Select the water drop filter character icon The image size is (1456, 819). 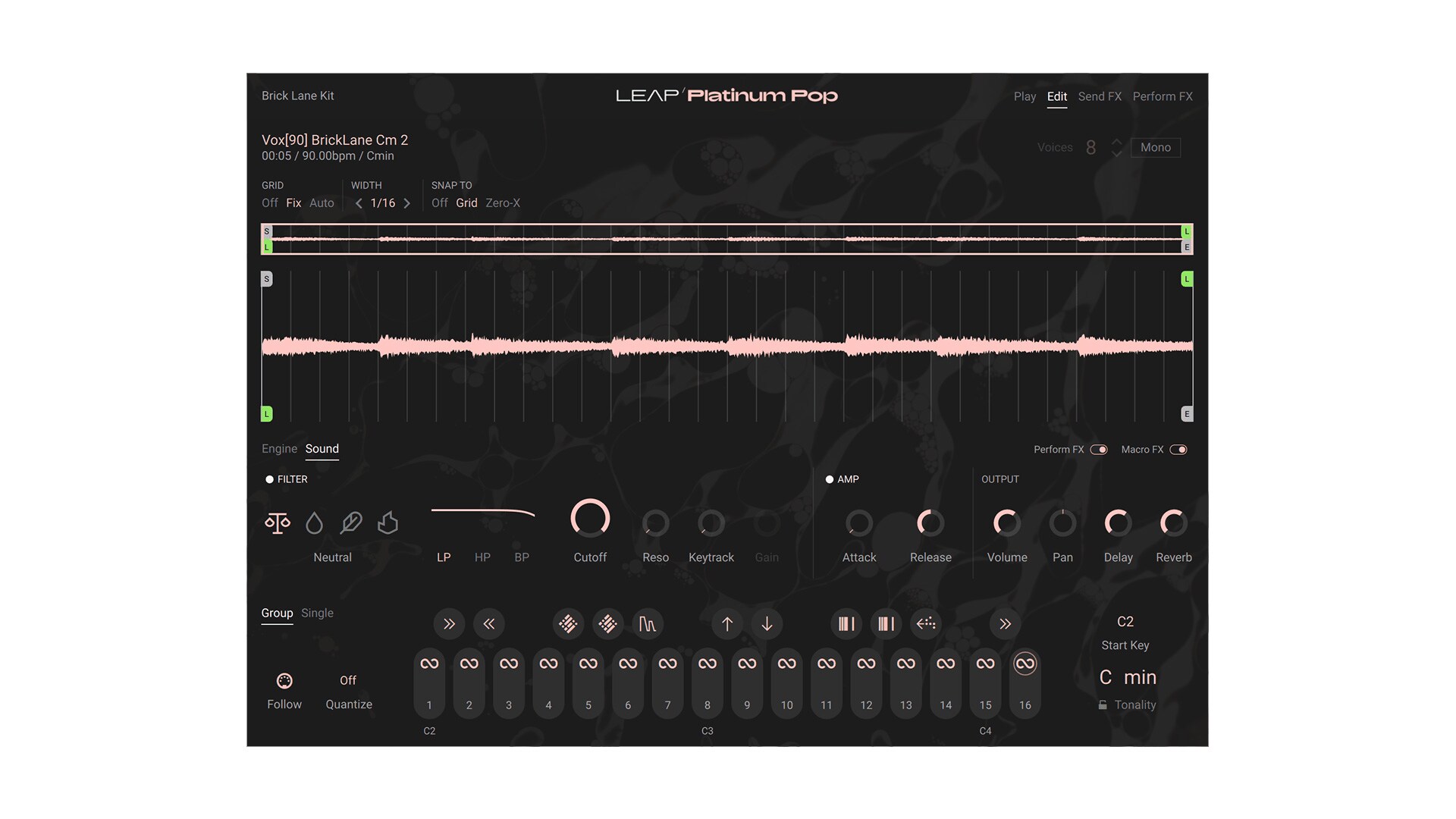pos(314,523)
